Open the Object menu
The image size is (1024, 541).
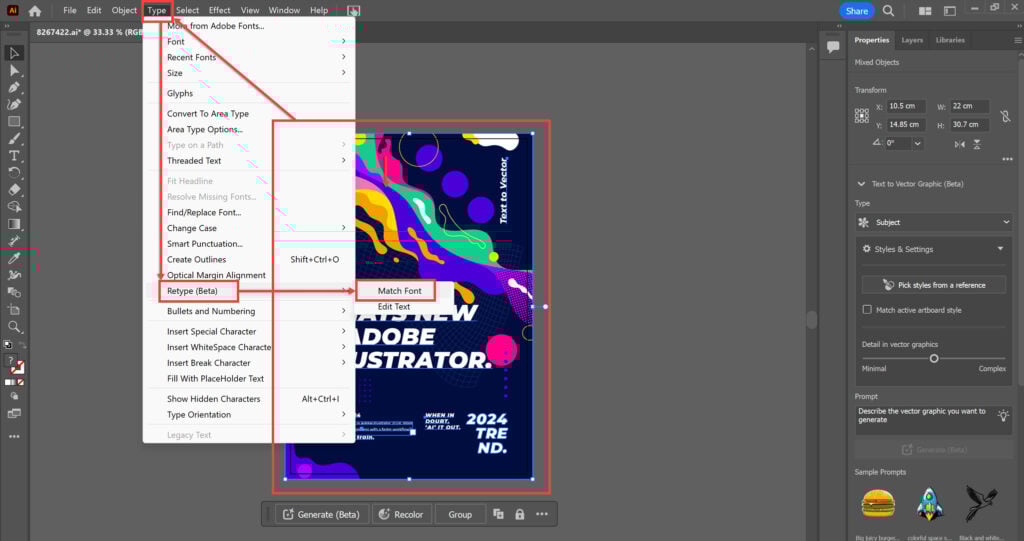tap(124, 10)
